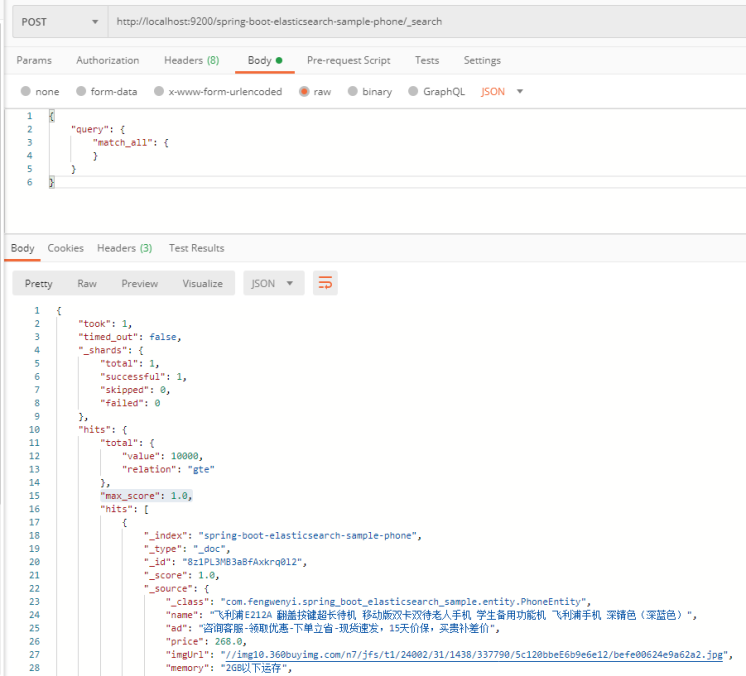
Task: Open request Headers (8) tab
Action: click(191, 60)
